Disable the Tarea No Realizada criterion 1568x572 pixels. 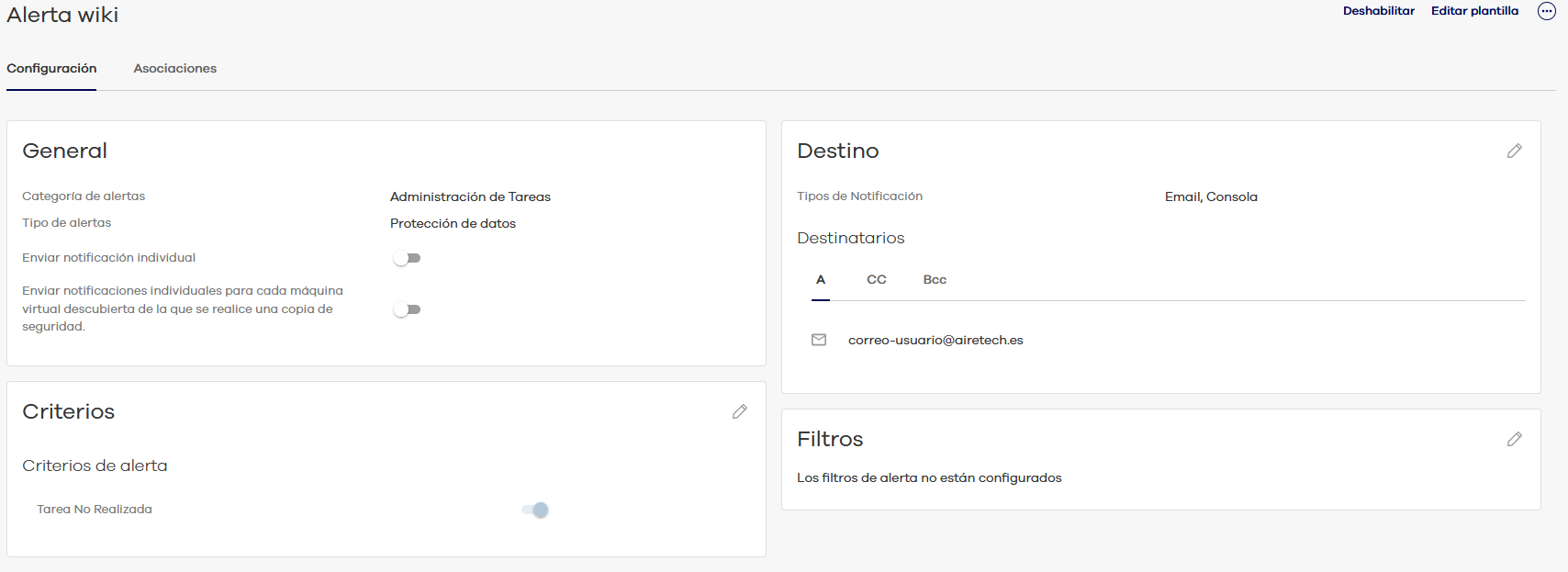click(x=535, y=510)
